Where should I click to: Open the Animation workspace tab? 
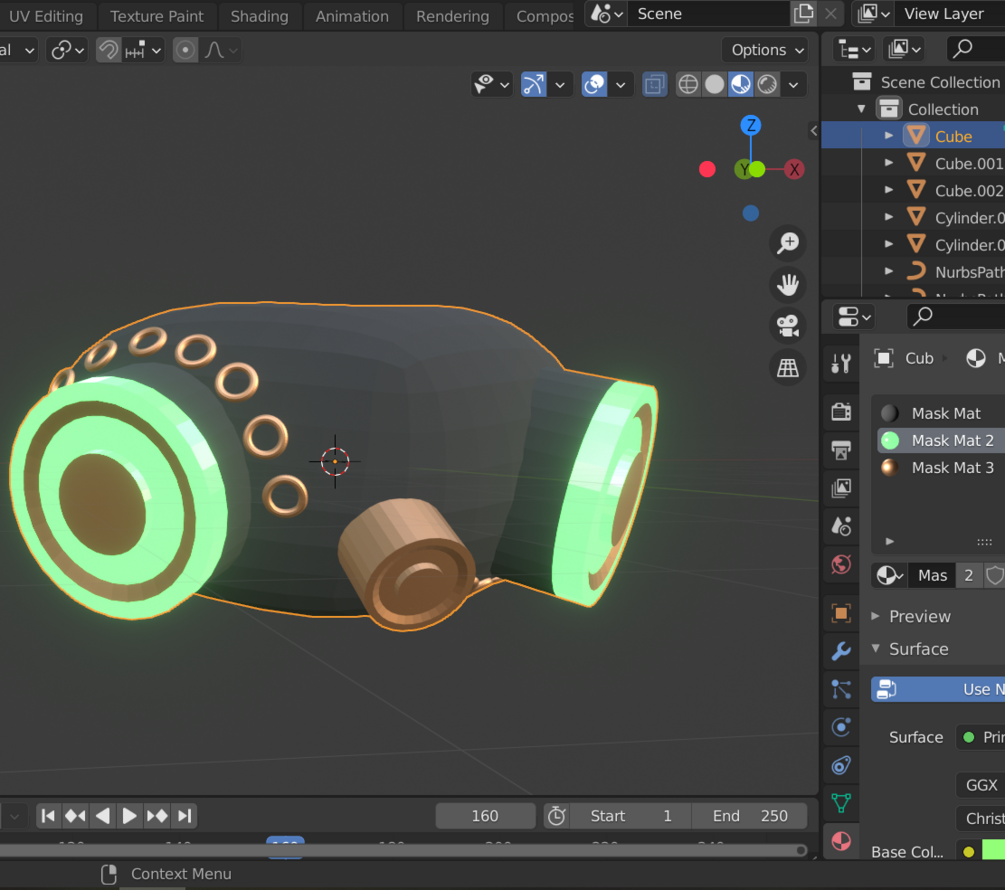(x=352, y=16)
